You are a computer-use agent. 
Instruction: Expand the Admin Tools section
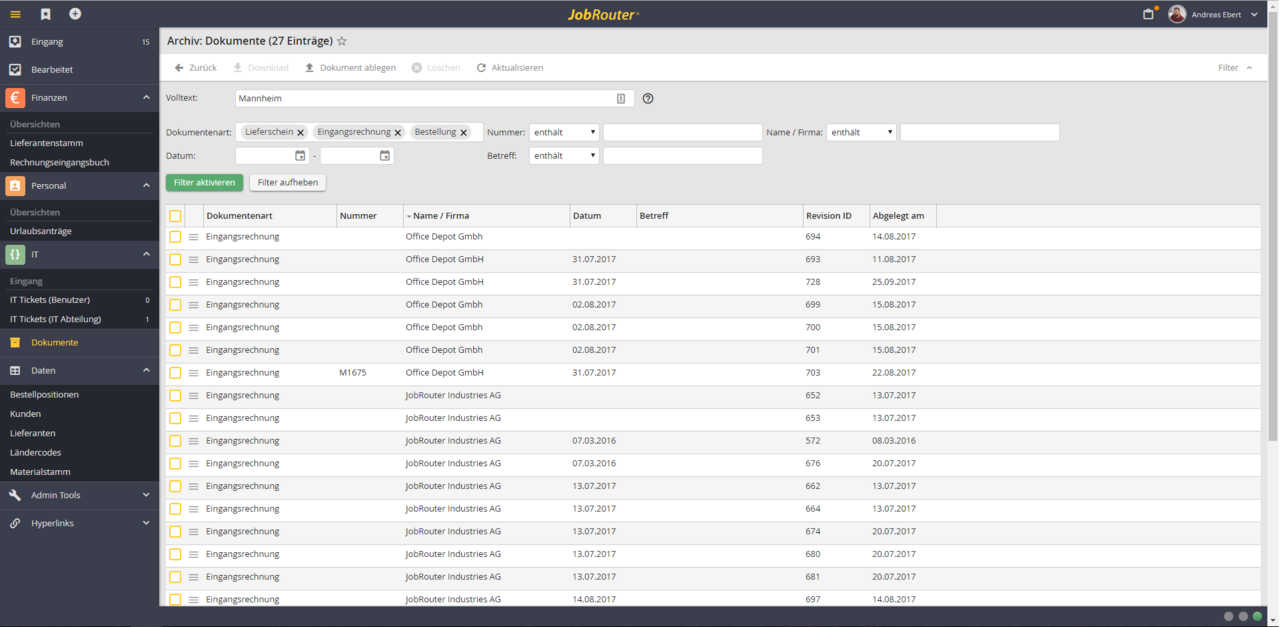tap(146, 496)
